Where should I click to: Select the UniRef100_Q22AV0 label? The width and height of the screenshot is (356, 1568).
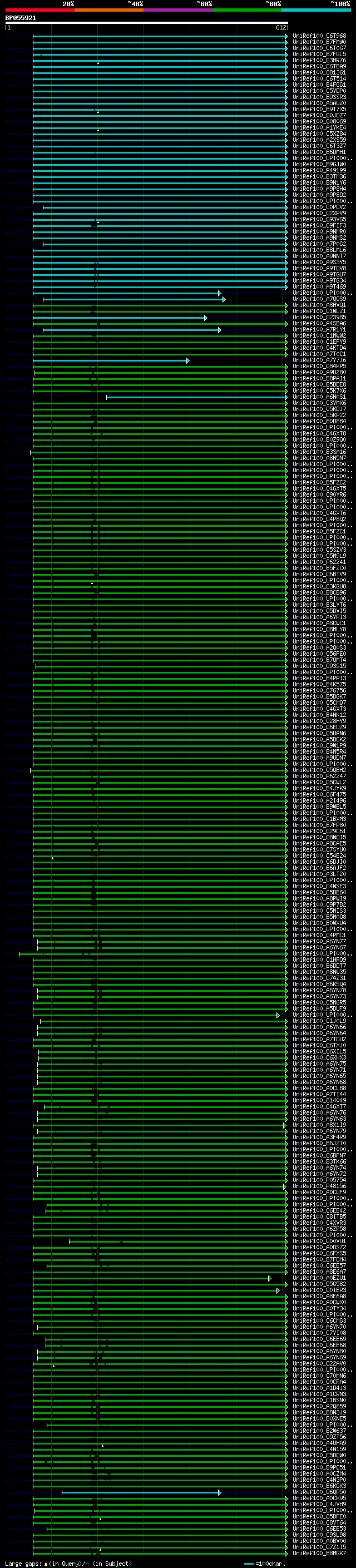(319, 1363)
